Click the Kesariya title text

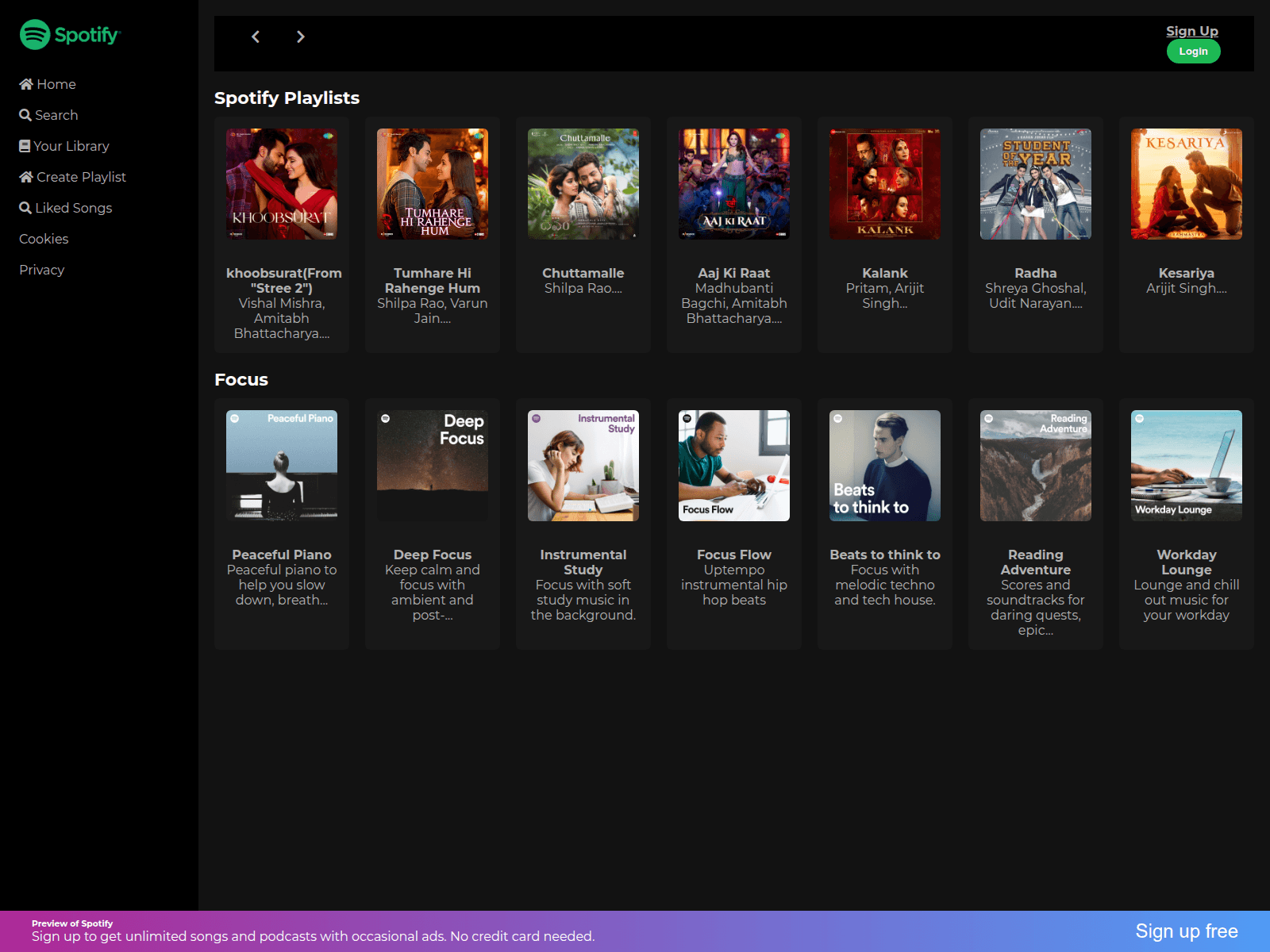pyautogui.click(x=1187, y=273)
